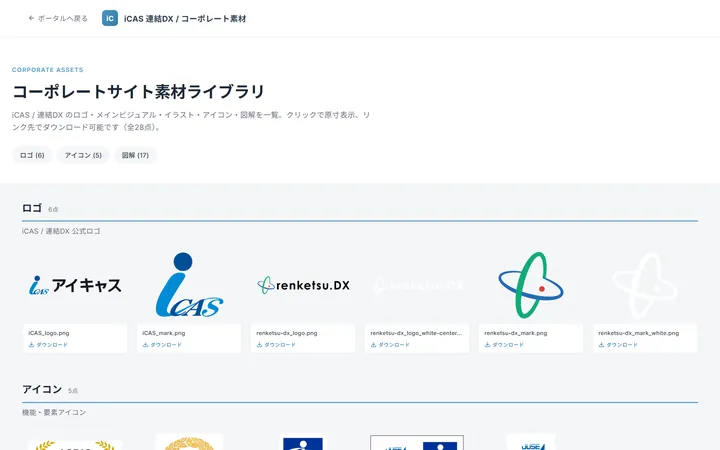
Task: Click the iCAS_mark.png file name
Action: tap(164, 333)
